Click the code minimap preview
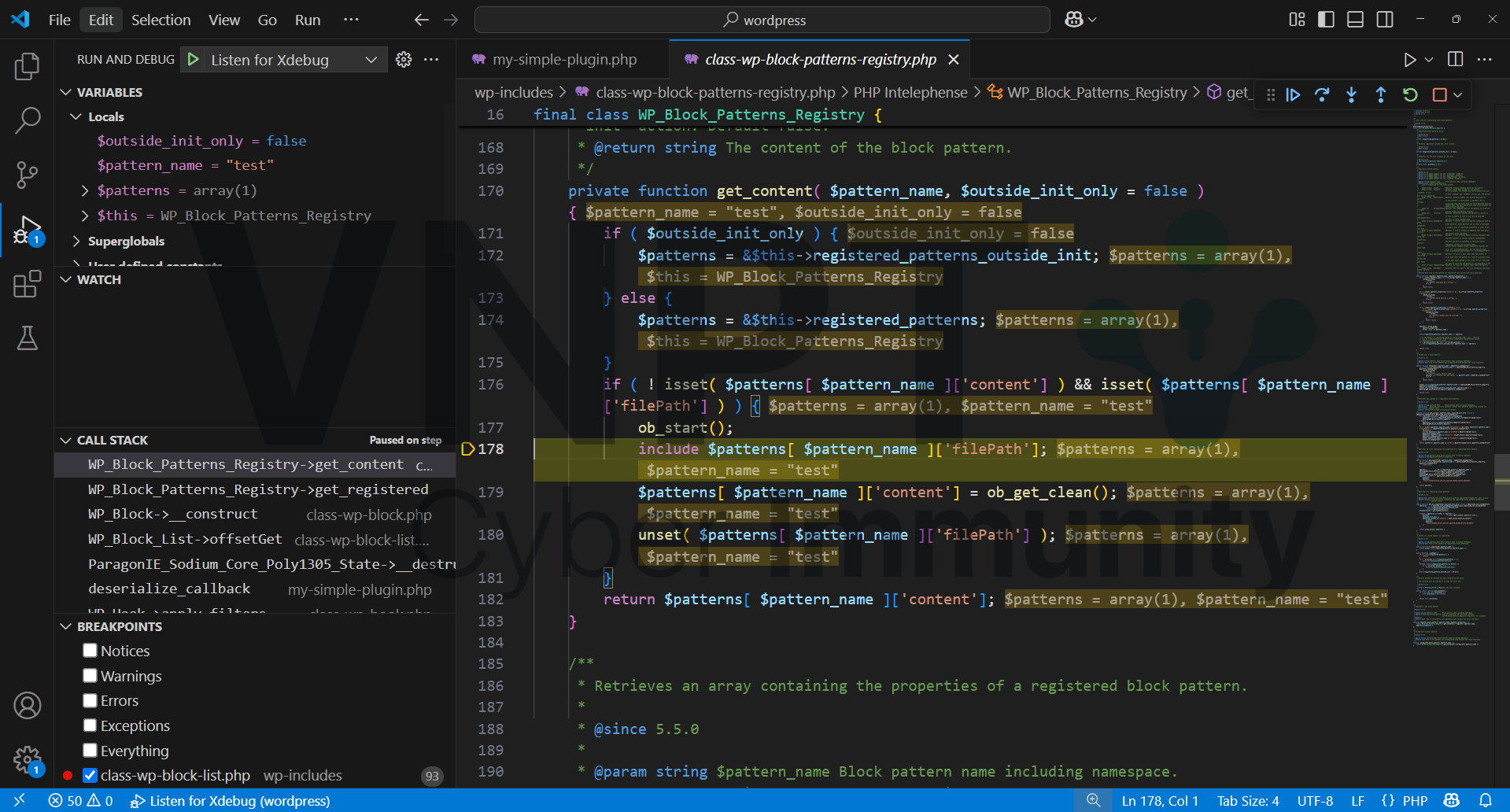 click(x=1449, y=378)
